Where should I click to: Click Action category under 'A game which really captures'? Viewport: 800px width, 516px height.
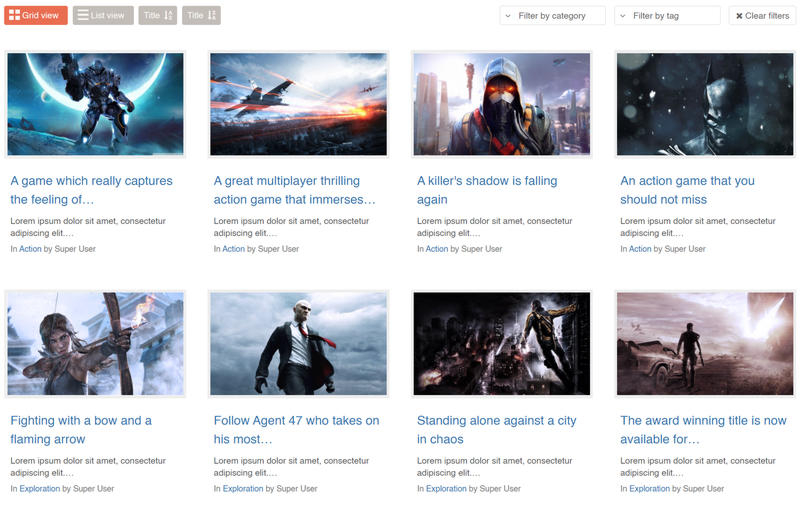click(x=30, y=249)
